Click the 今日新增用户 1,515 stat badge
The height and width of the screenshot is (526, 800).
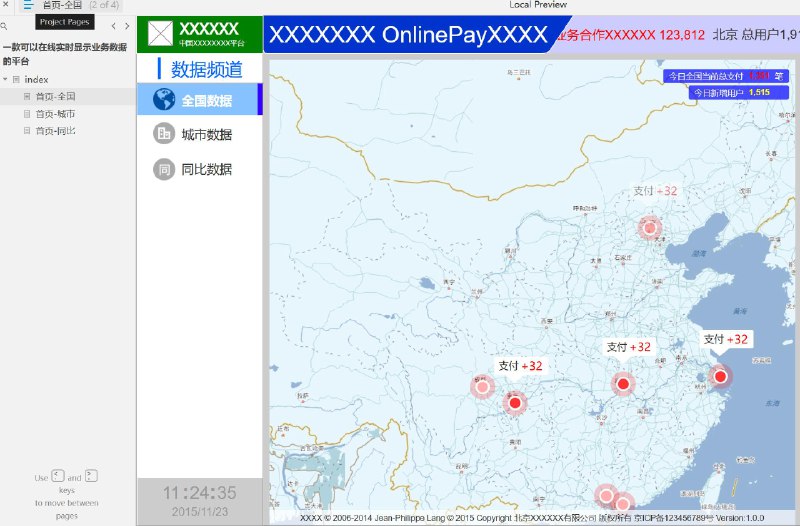coord(739,92)
